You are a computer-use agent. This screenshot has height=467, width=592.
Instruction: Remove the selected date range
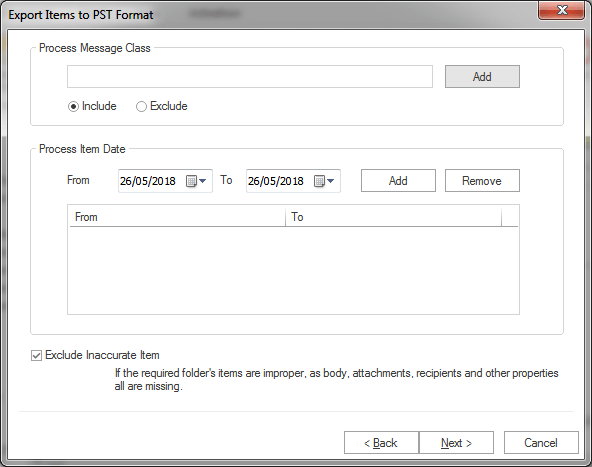click(x=482, y=181)
